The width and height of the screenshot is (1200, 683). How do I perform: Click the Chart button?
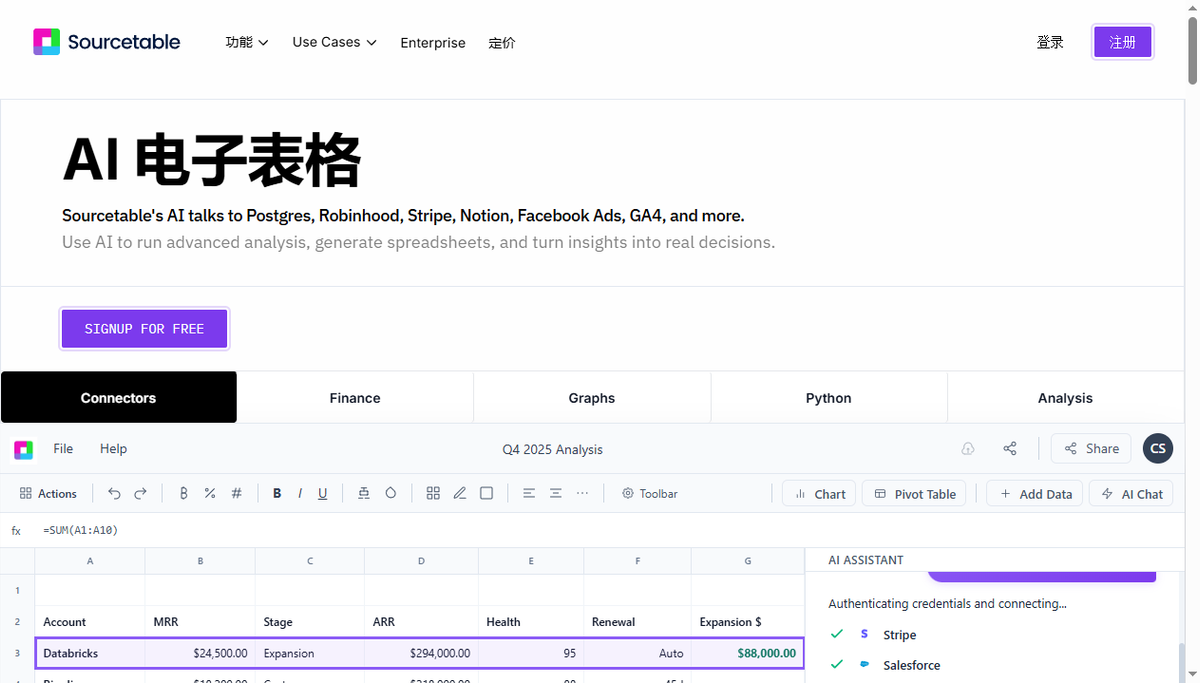click(x=819, y=494)
